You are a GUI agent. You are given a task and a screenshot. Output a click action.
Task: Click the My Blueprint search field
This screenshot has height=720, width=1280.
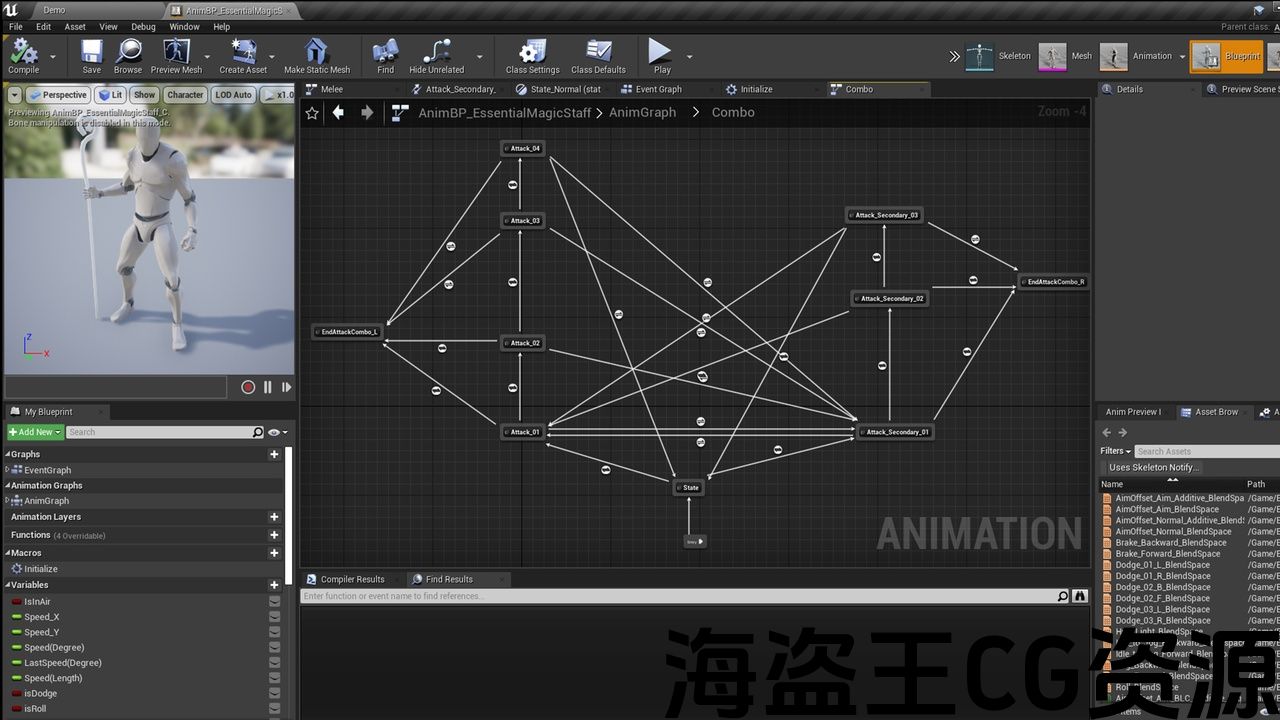[x=160, y=432]
